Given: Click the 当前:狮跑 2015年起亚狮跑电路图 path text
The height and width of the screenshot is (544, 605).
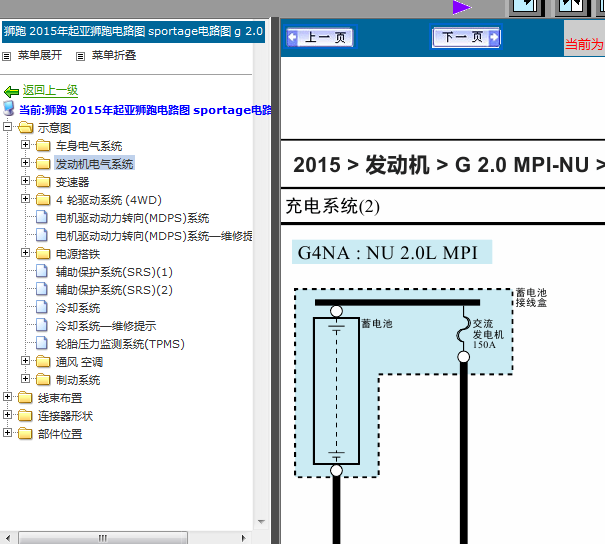Looking at the screenshot, I should [145, 110].
